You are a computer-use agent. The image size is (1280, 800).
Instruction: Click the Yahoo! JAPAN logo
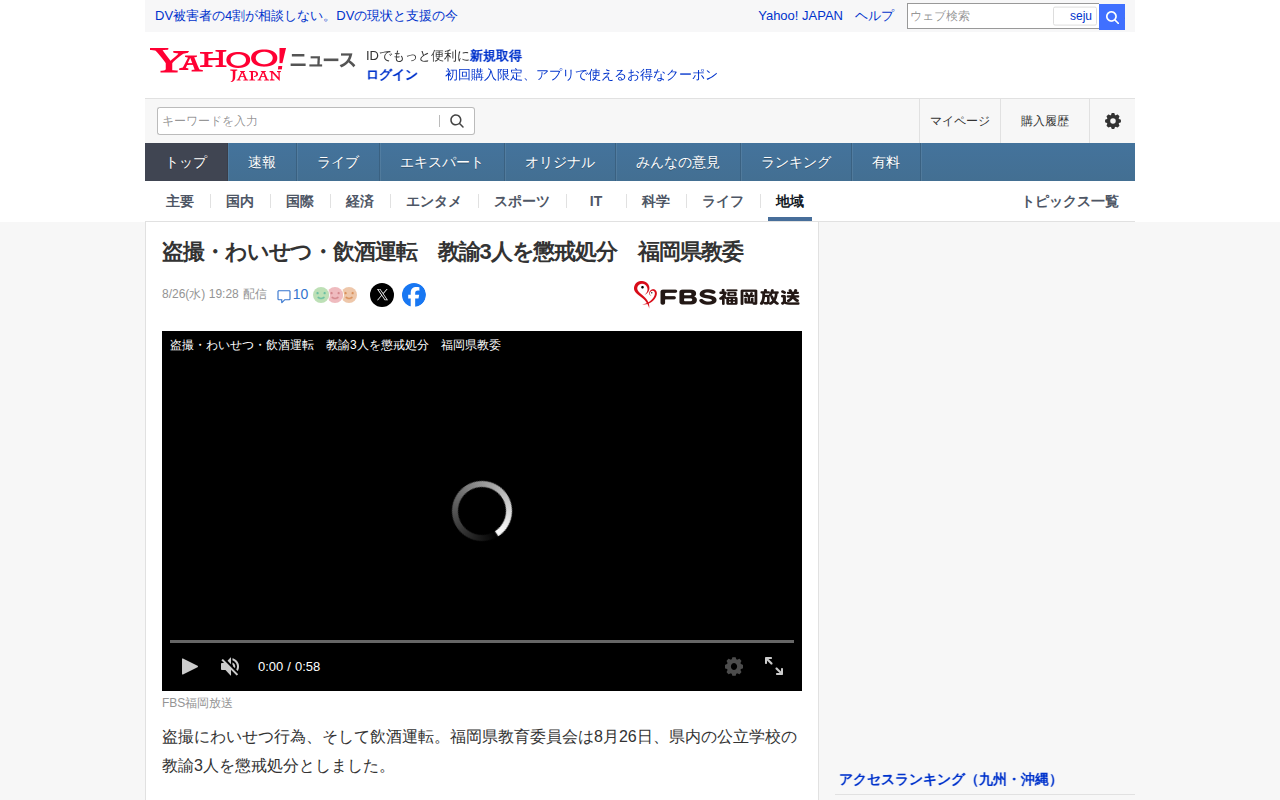point(218,64)
